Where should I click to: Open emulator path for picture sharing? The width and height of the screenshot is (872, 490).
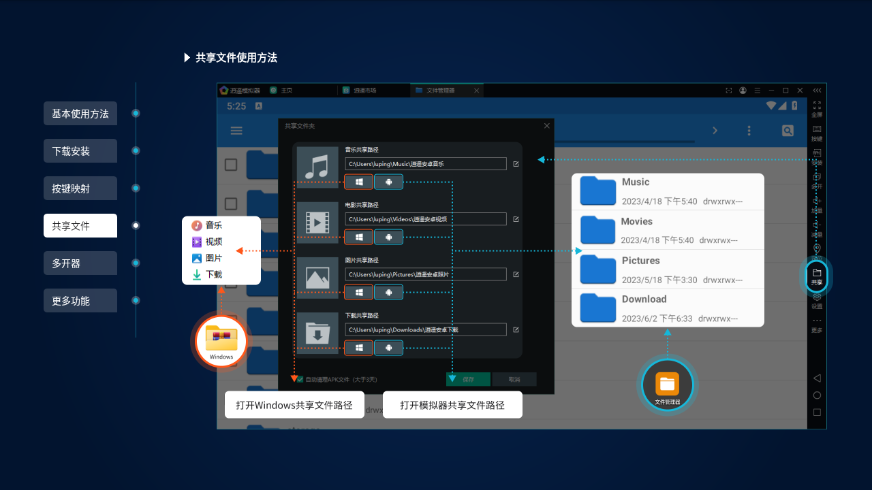click(x=389, y=292)
